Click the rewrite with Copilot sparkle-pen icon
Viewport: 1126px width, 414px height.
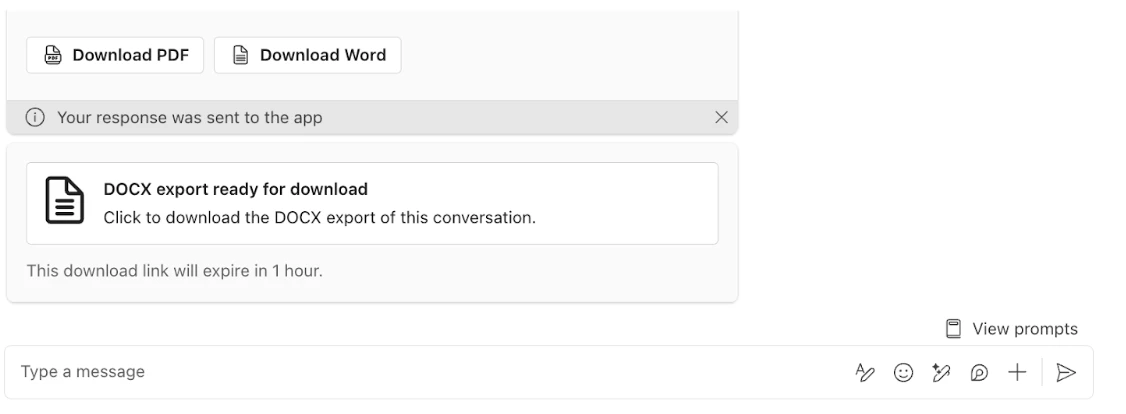coord(941,372)
